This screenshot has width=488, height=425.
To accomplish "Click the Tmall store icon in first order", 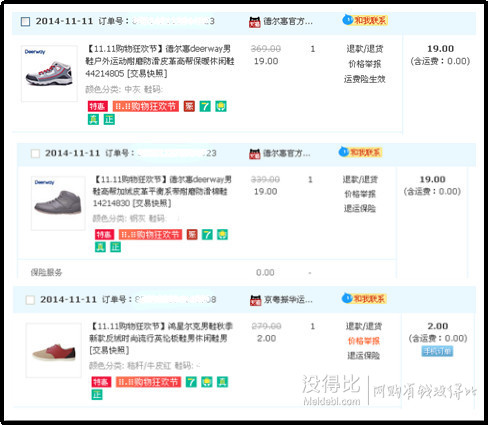I will (255, 22).
